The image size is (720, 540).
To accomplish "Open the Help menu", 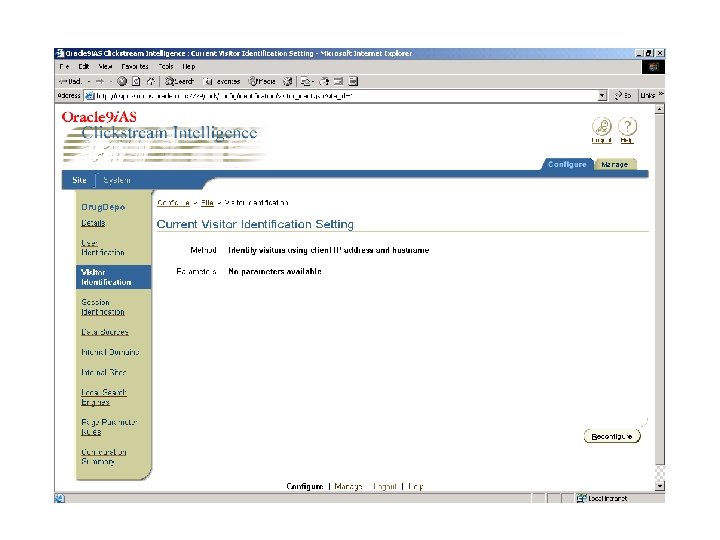I will tap(188, 67).
